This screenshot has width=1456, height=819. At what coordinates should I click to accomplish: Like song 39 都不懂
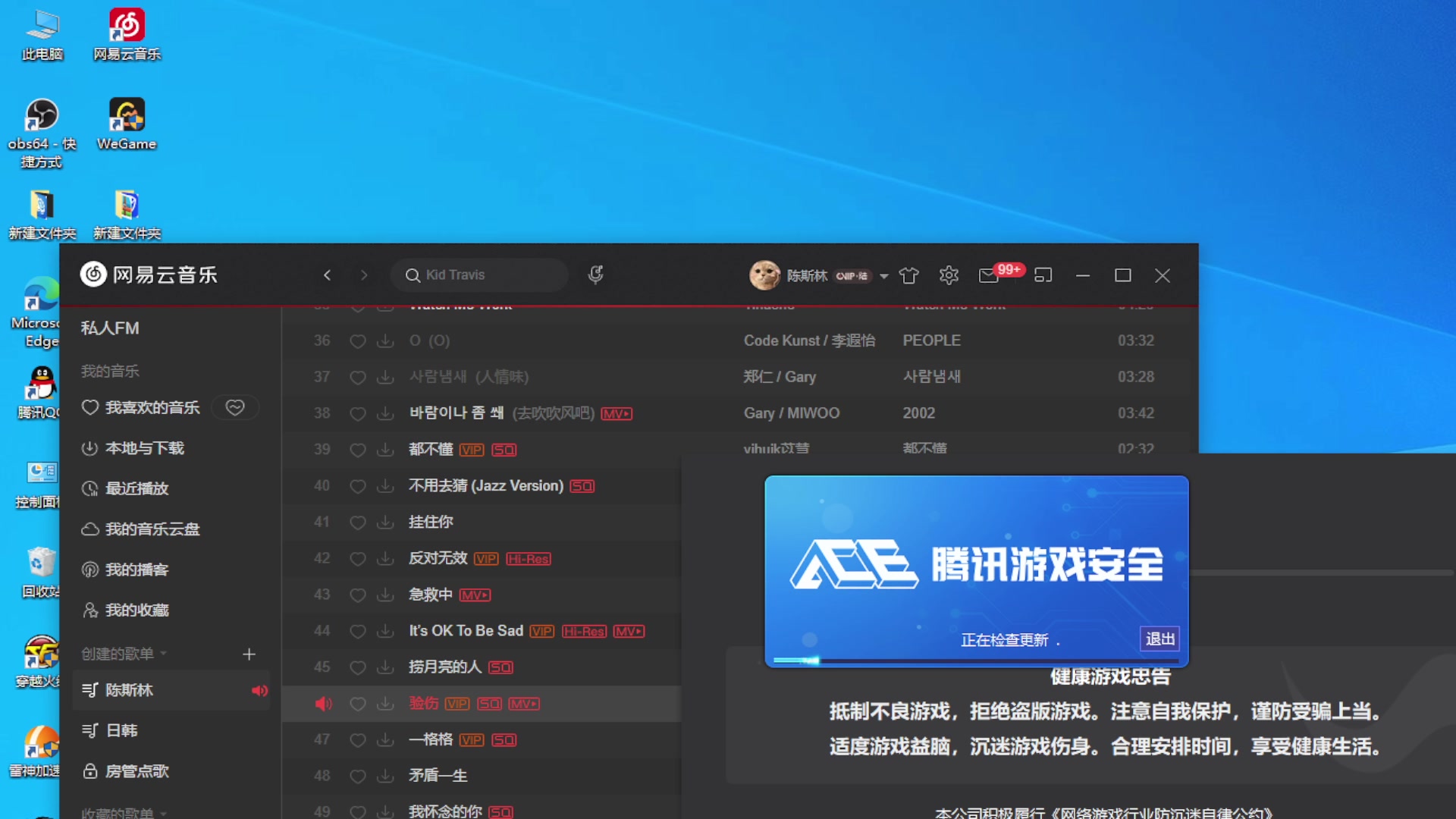point(357,450)
